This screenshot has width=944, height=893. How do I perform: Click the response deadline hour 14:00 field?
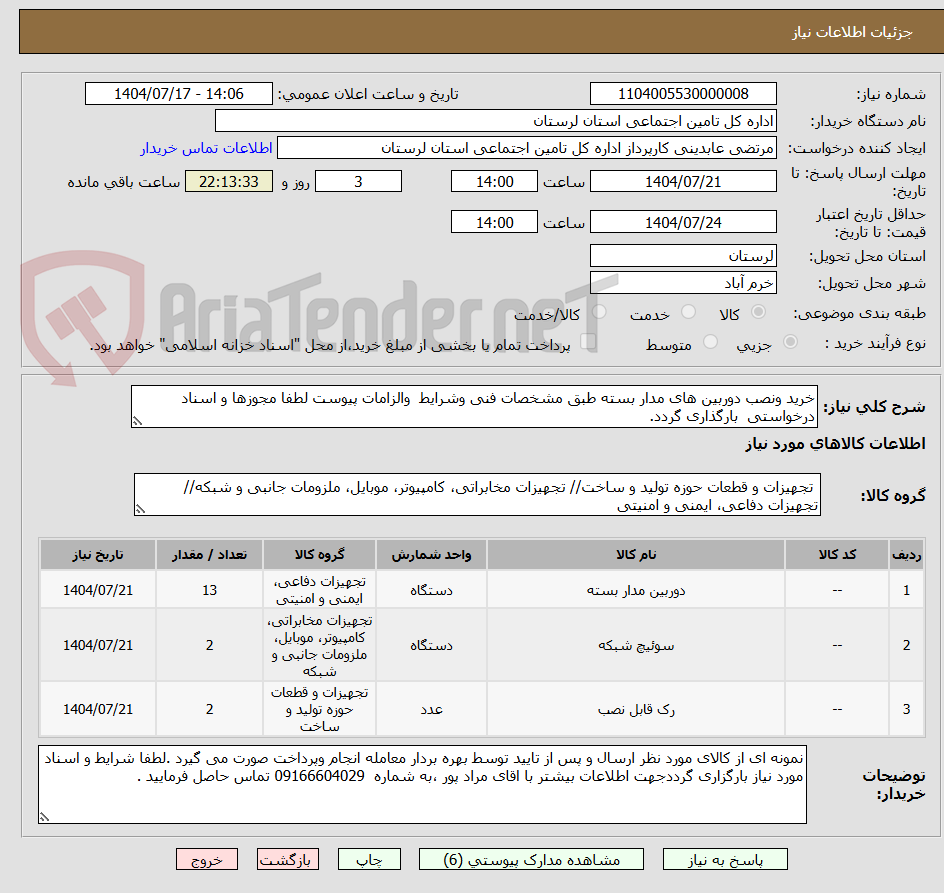[494, 181]
